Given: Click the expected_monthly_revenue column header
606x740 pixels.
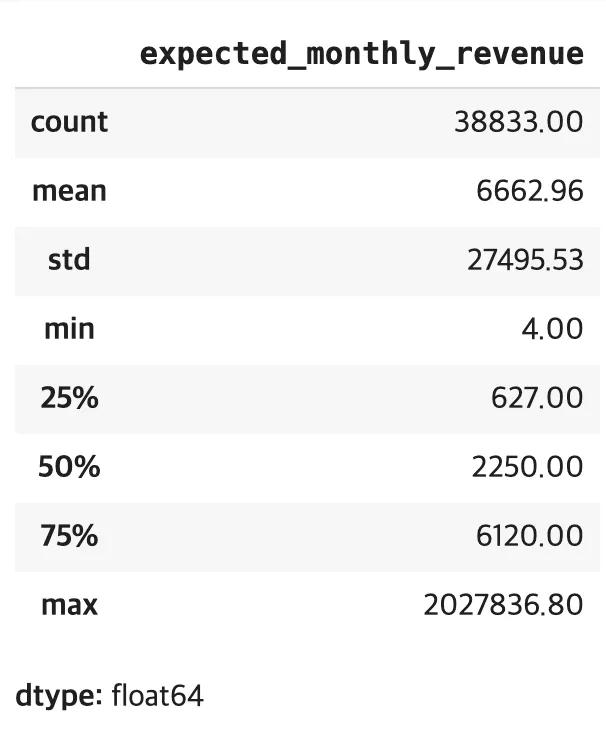Looking at the screenshot, I should pyautogui.click(x=362, y=55).
